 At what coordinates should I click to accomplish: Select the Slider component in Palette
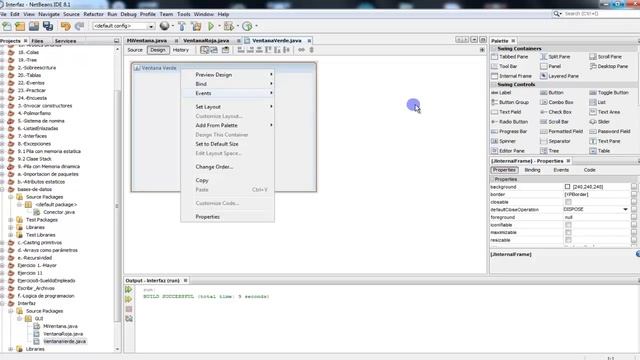click(x=600, y=122)
